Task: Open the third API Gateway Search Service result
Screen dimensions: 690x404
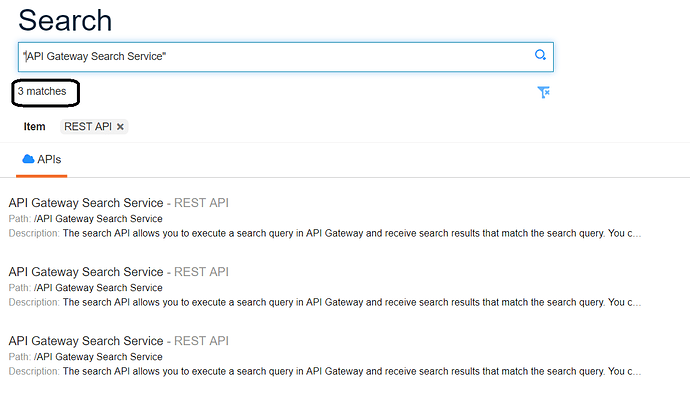Action: coord(86,341)
